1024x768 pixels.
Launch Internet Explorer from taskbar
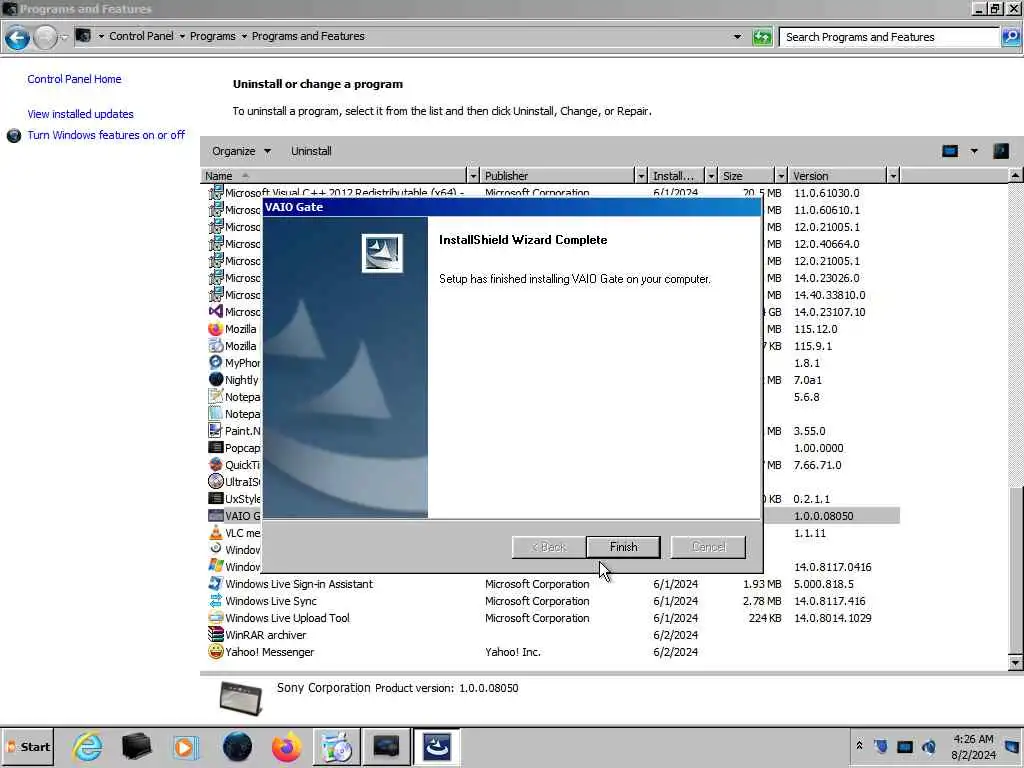point(87,747)
